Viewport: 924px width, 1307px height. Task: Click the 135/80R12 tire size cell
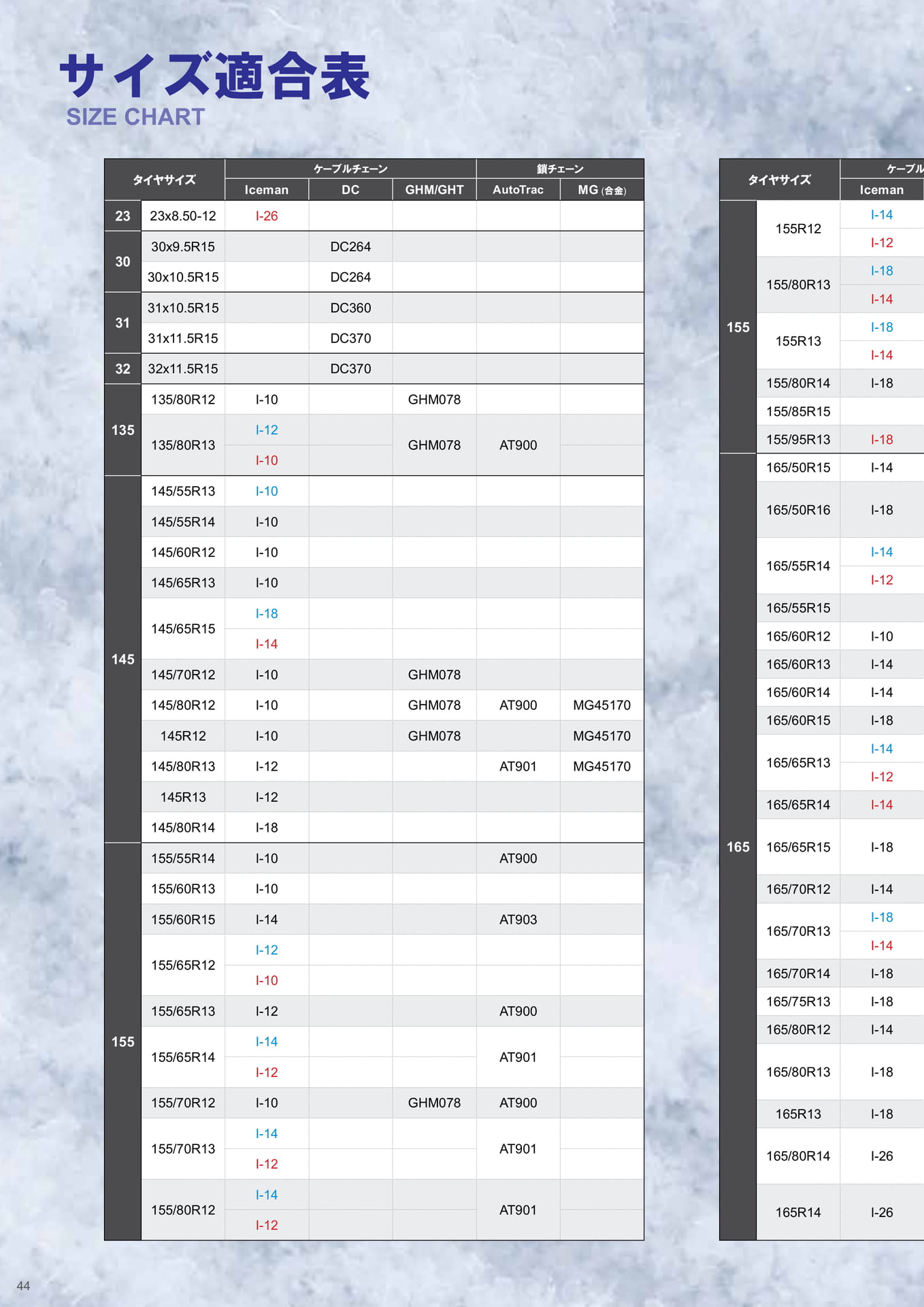183,400
